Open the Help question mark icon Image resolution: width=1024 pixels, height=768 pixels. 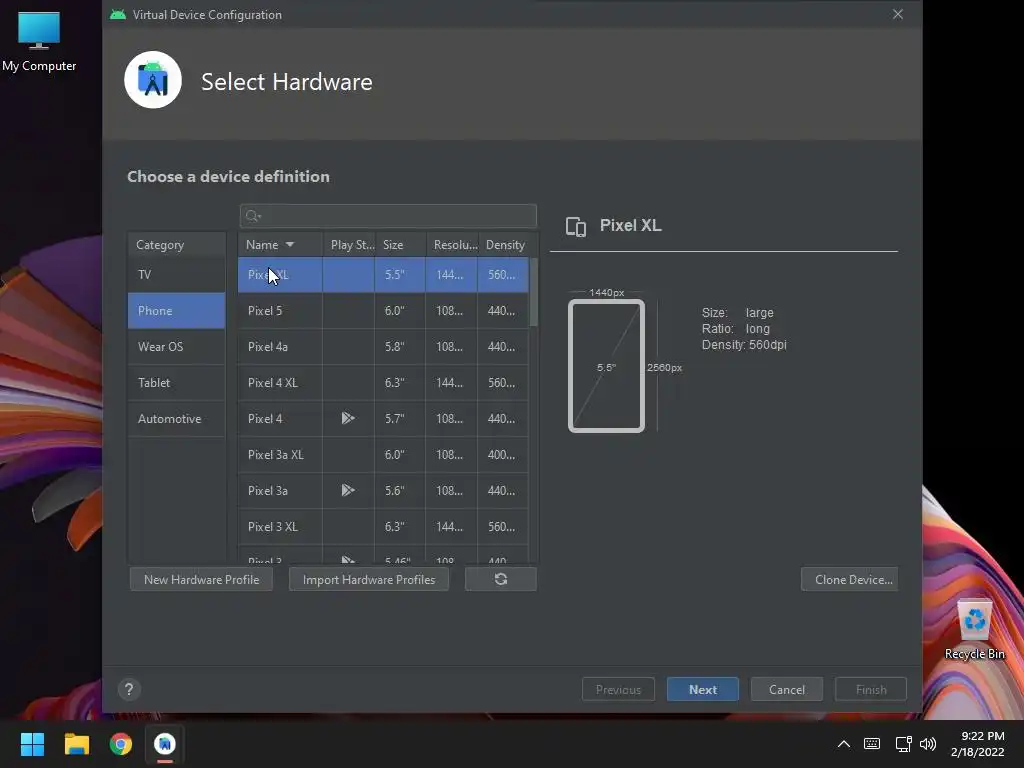coord(129,689)
